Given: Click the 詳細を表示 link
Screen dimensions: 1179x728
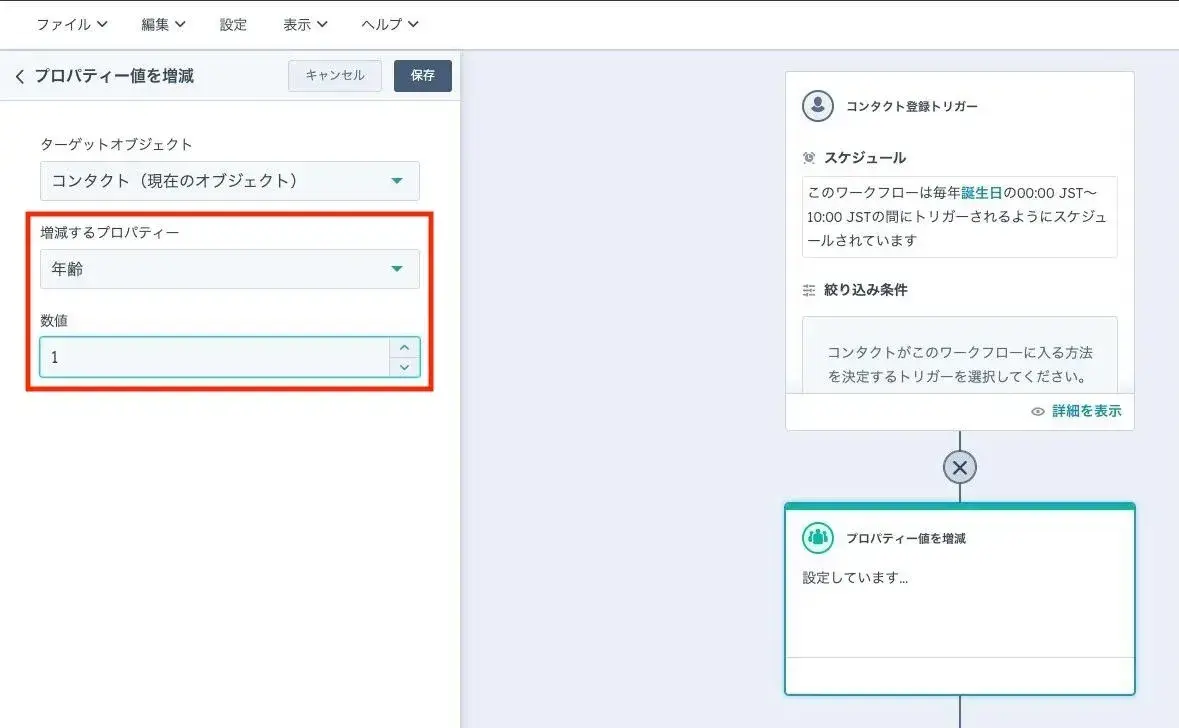Looking at the screenshot, I should point(1087,411).
